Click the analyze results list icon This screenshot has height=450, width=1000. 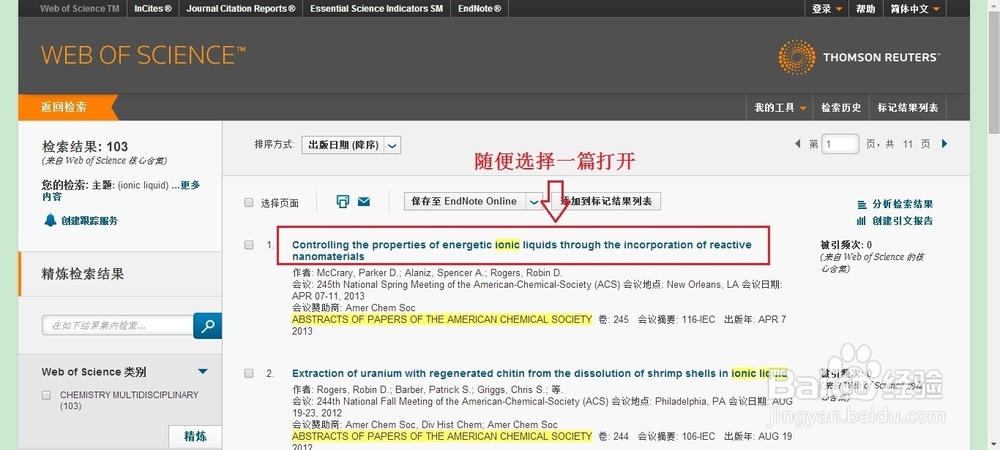[x=862, y=205]
